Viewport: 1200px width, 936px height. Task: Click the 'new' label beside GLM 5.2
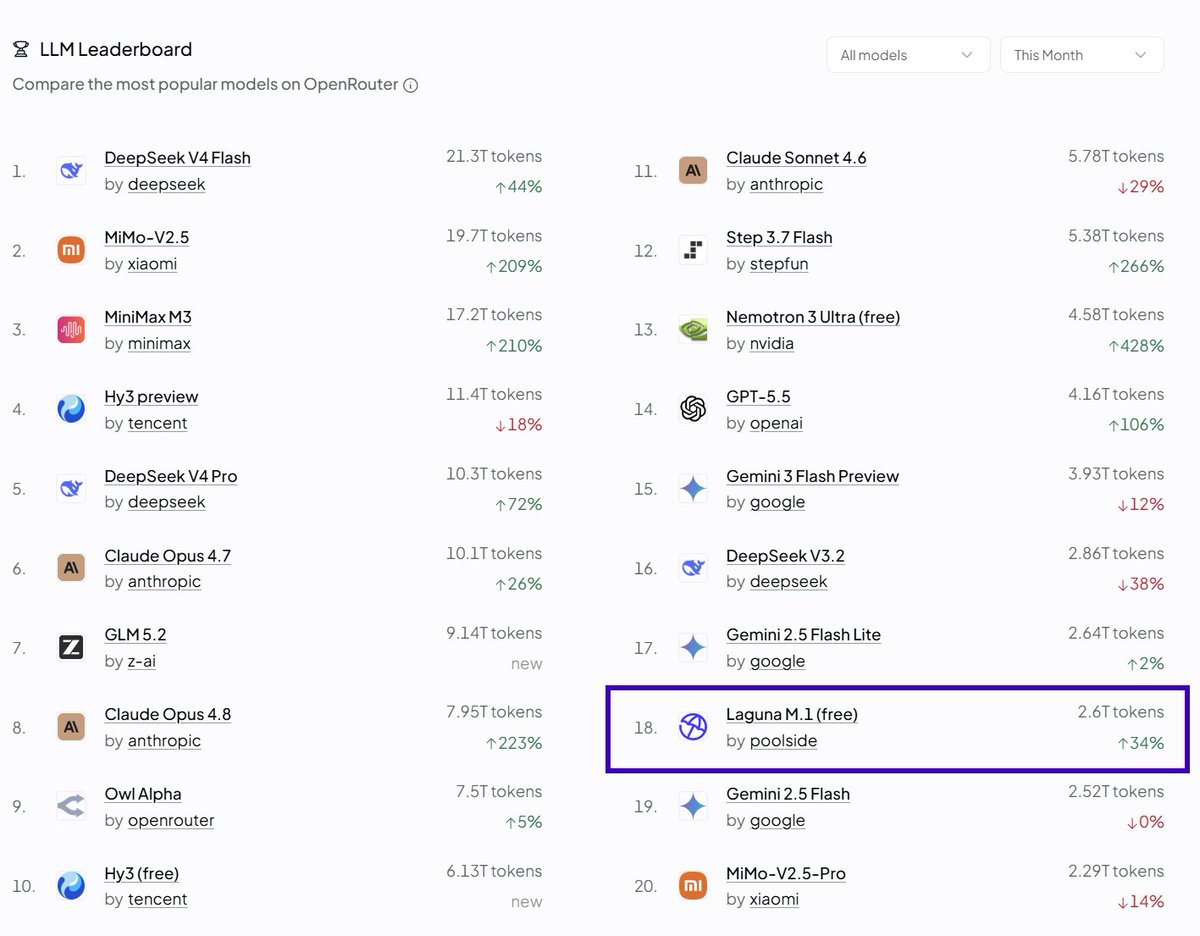pyautogui.click(x=526, y=664)
